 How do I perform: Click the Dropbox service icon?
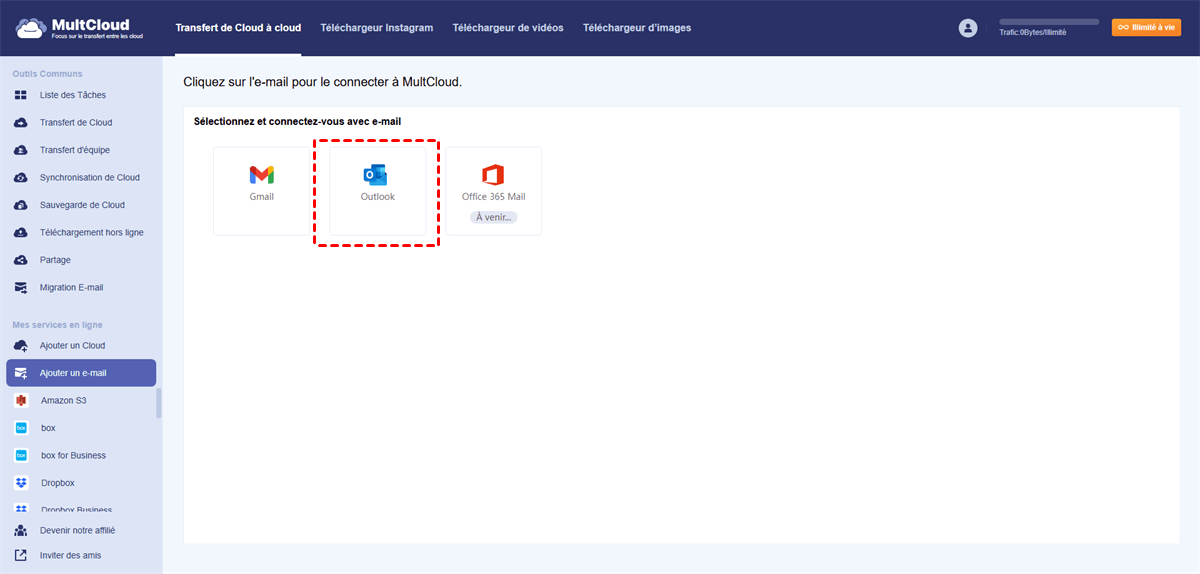[x=21, y=483]
